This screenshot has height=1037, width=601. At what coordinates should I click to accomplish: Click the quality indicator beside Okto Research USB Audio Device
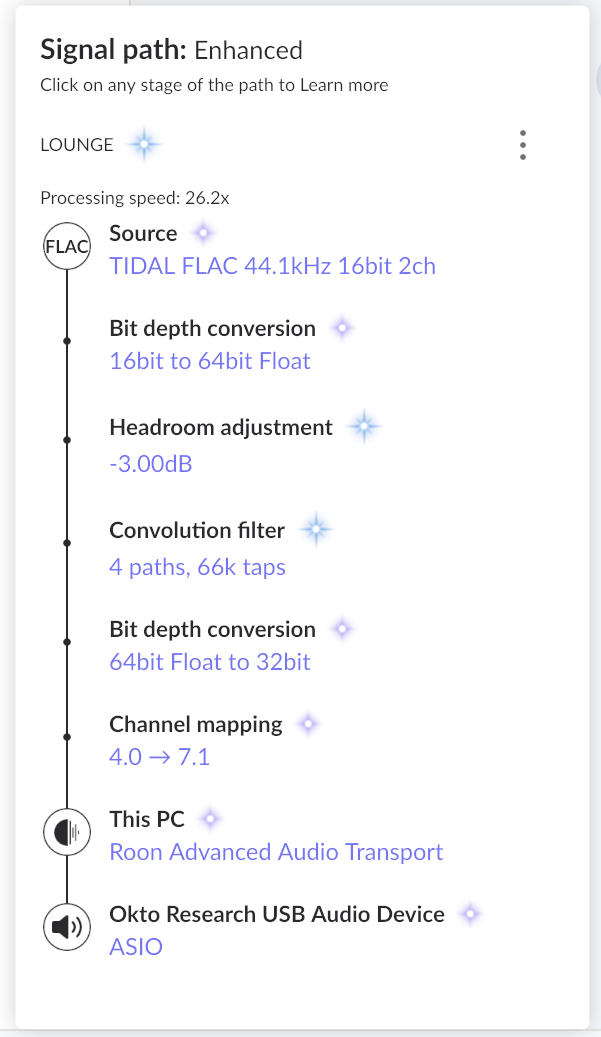tap(469, 913)
